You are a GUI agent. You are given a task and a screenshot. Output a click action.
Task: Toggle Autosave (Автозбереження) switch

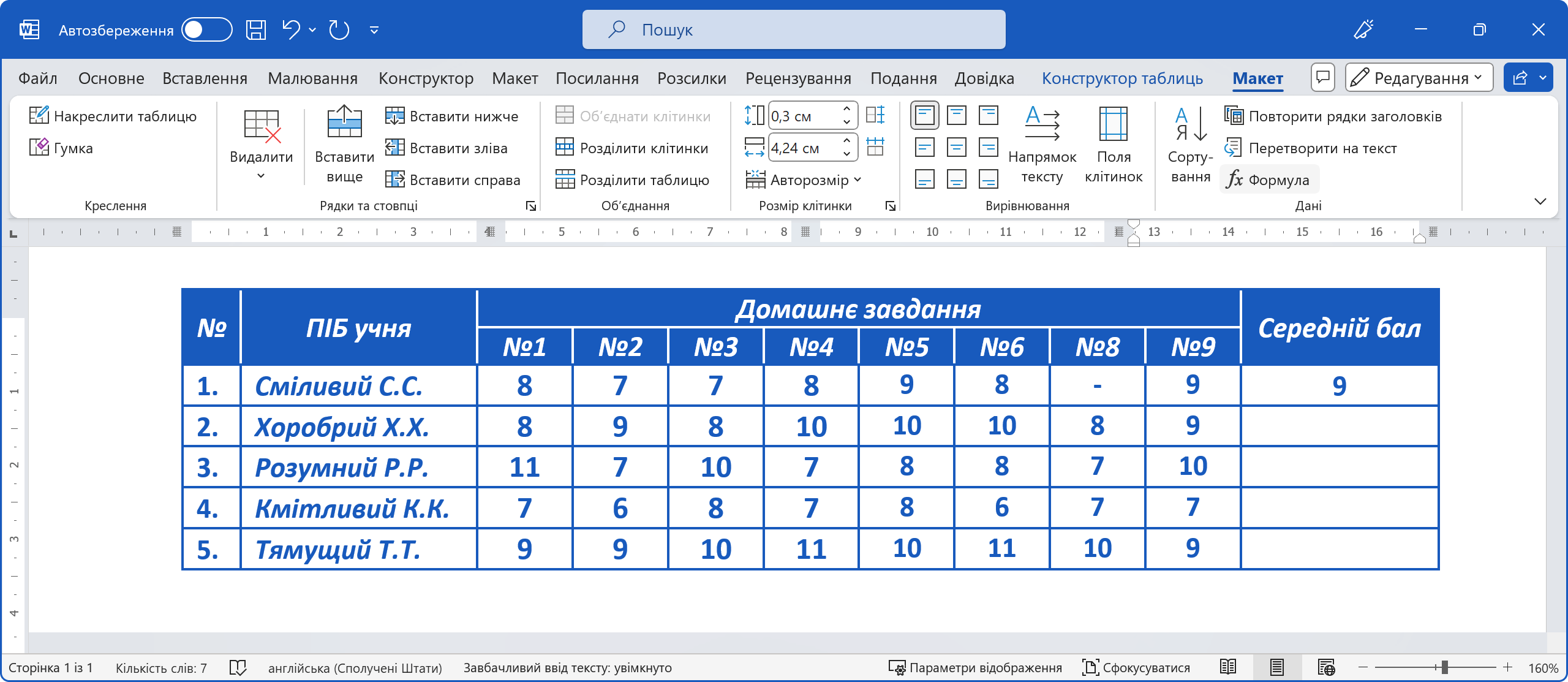click(207, 29)
